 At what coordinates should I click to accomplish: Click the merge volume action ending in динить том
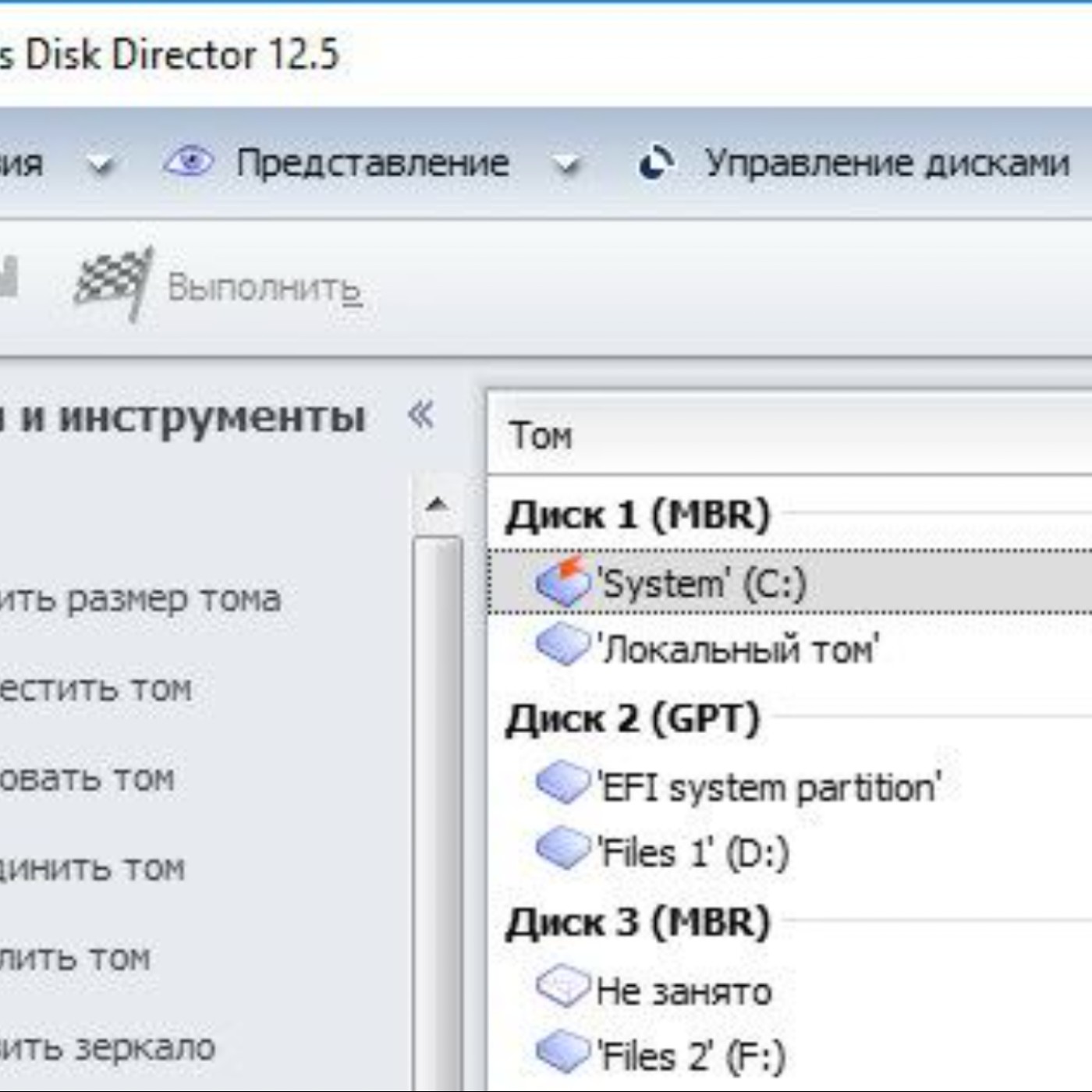pyautogui.click(x=93, y=868)
